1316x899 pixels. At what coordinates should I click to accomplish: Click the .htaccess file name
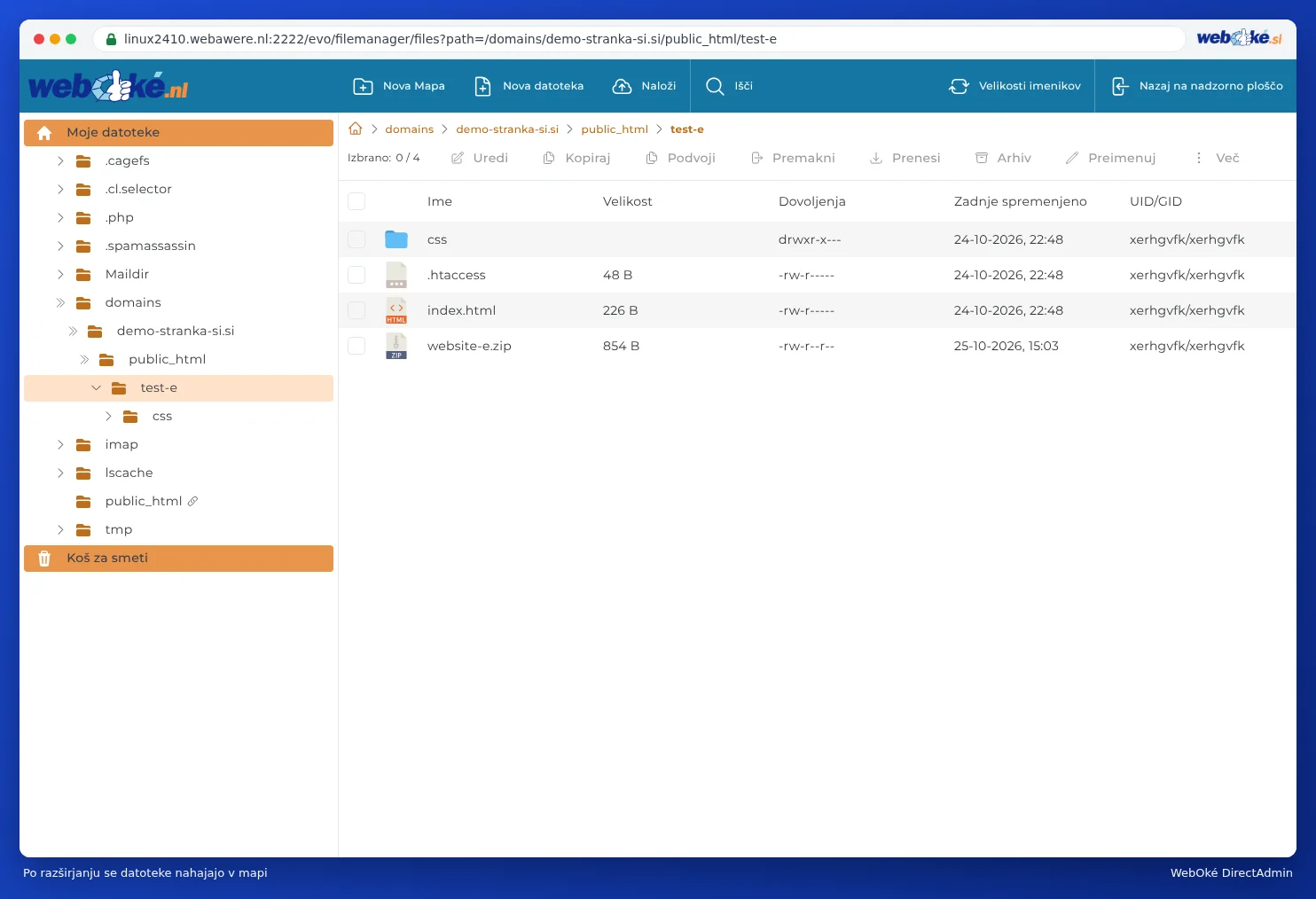point(456,275)
